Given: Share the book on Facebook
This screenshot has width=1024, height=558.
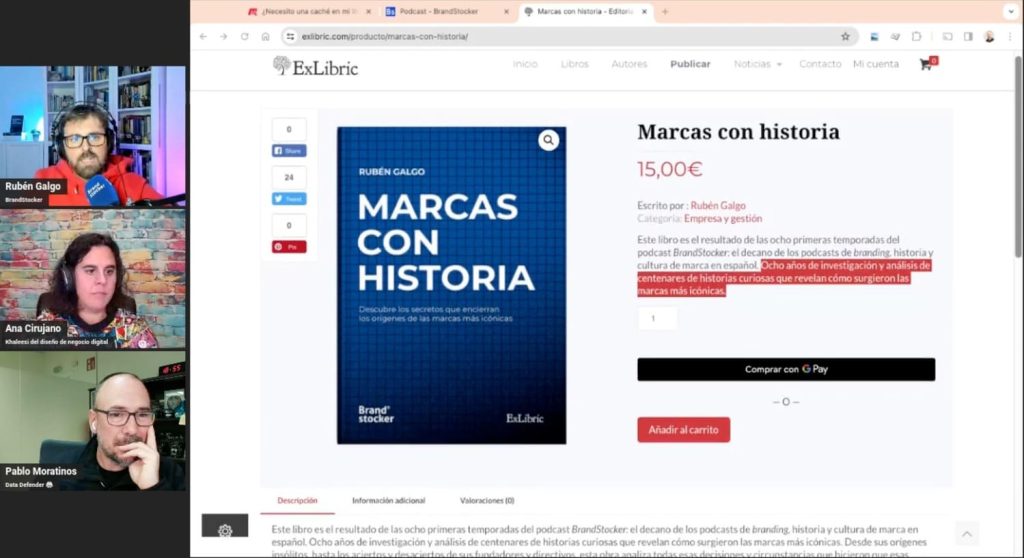Looking at the screenshot, I should pos(289,151).
